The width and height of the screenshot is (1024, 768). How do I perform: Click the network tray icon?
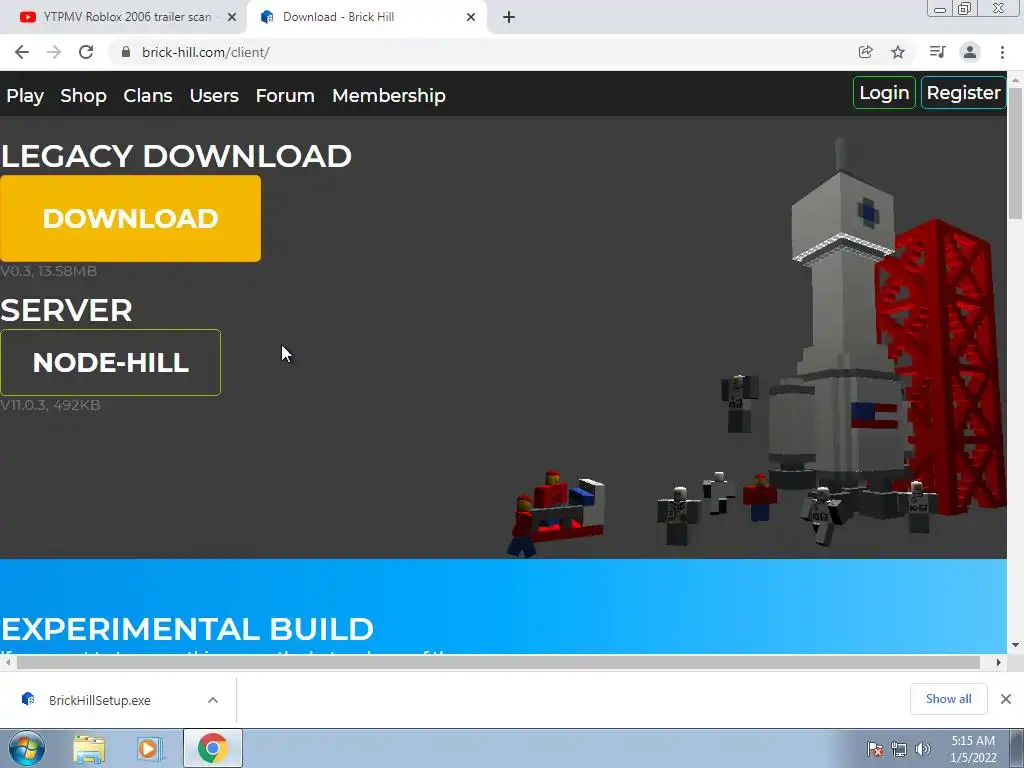899,749
